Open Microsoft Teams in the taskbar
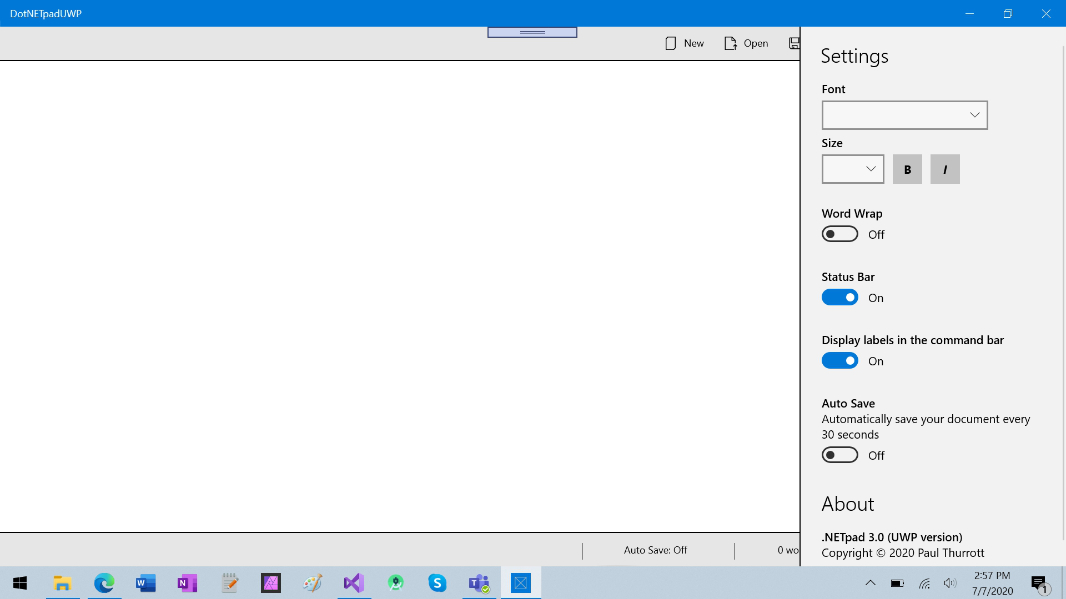 pos(478,583)
